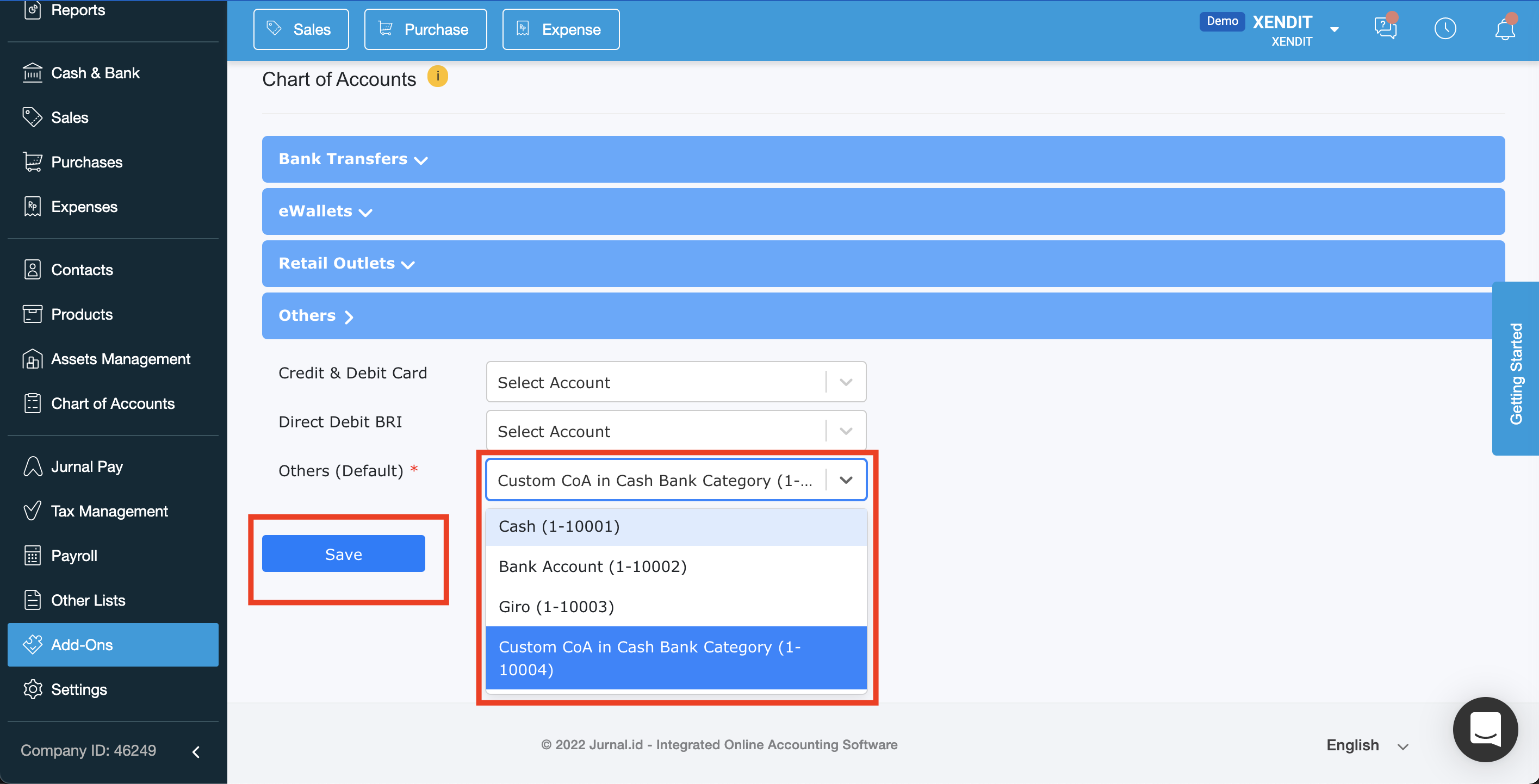Choose Custom CoA in Cash Bank Category option
This screenshot has width=1539, height=784.
click(x=676, y=658)
